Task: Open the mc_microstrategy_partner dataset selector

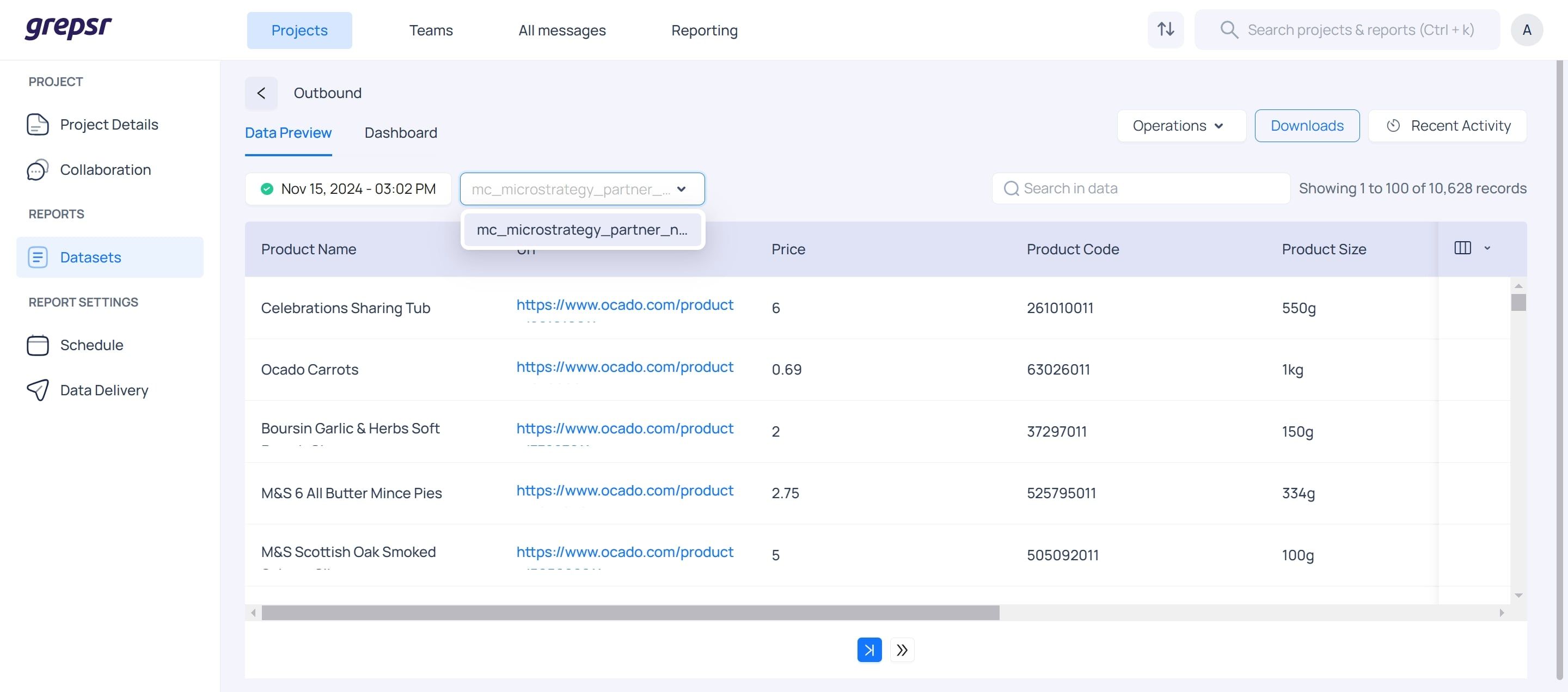Action: (582, 189)
